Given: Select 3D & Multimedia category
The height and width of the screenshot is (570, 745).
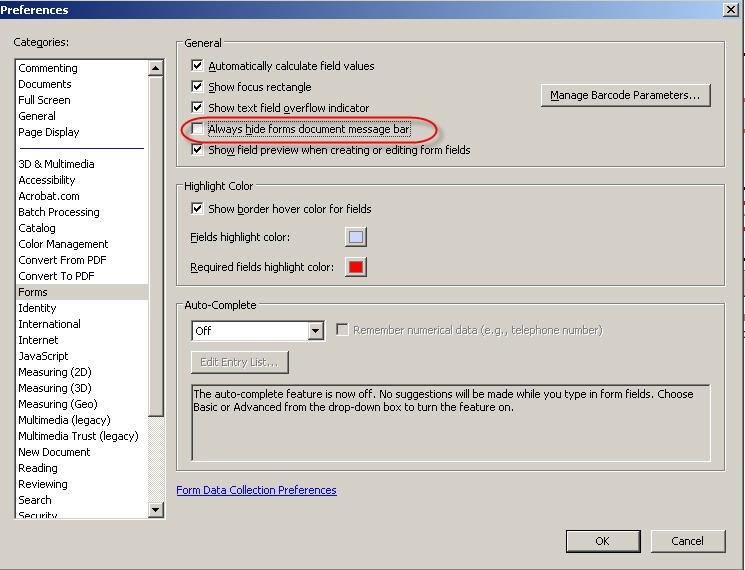Looking at the screenshot, I should [x=56, y=164].
